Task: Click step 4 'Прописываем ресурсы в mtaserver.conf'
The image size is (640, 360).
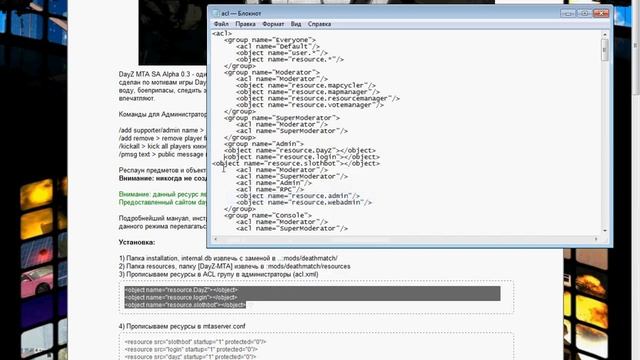Action: click(182, 327)
